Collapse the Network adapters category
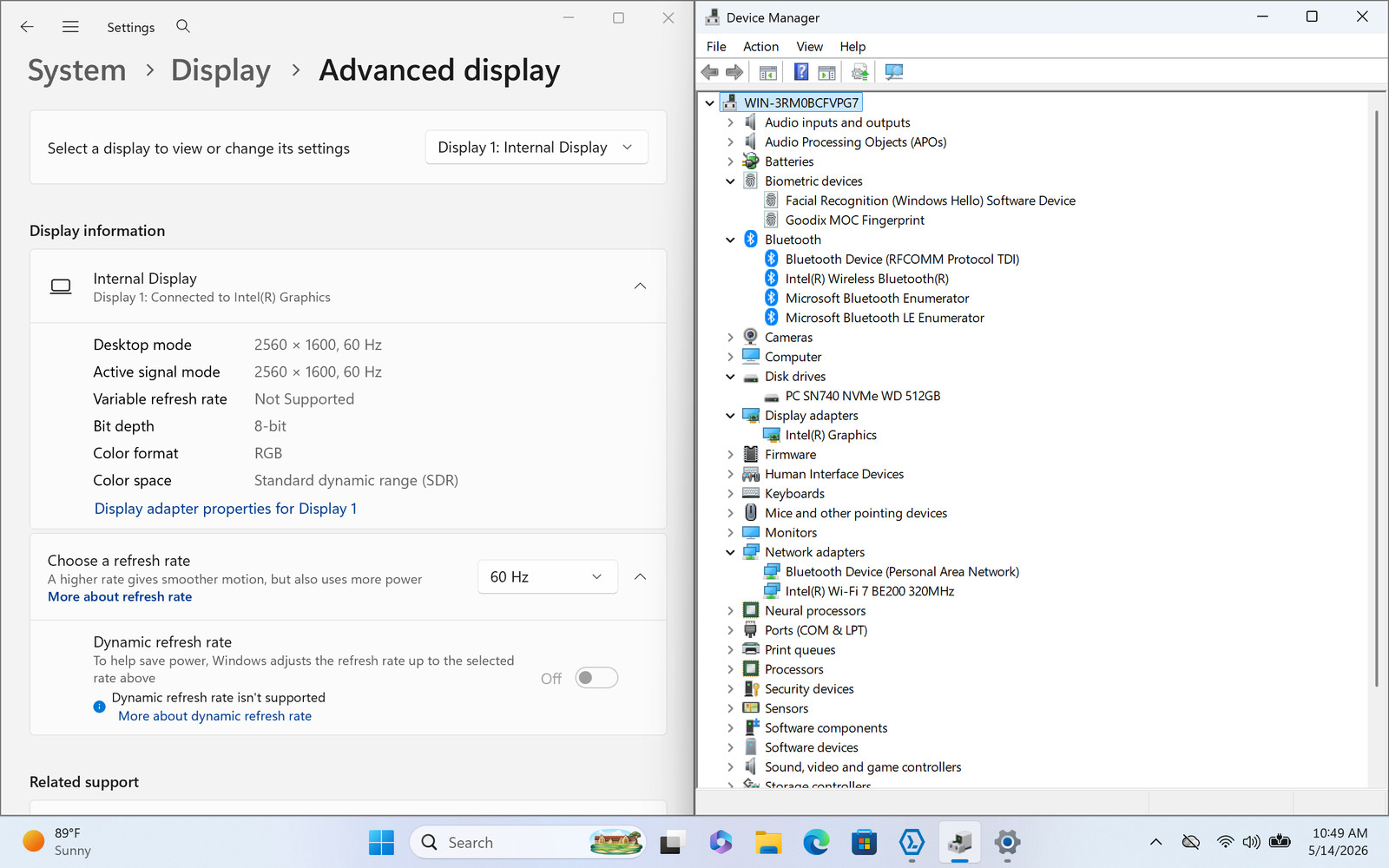 [x=730, y=552]
